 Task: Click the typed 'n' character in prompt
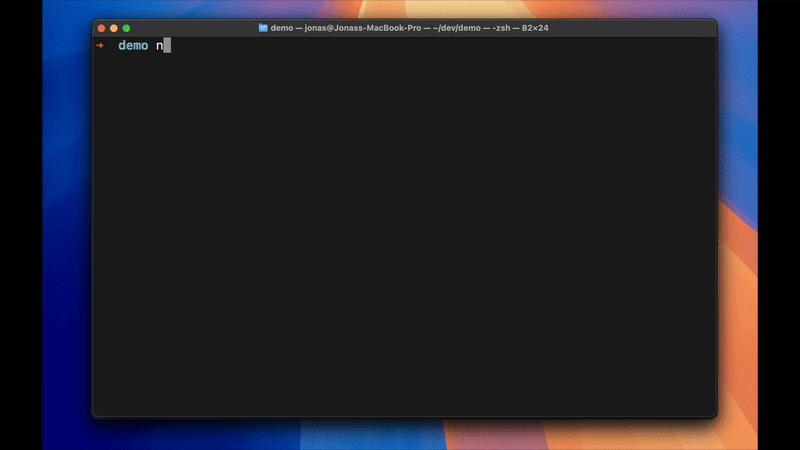point(159,46)
